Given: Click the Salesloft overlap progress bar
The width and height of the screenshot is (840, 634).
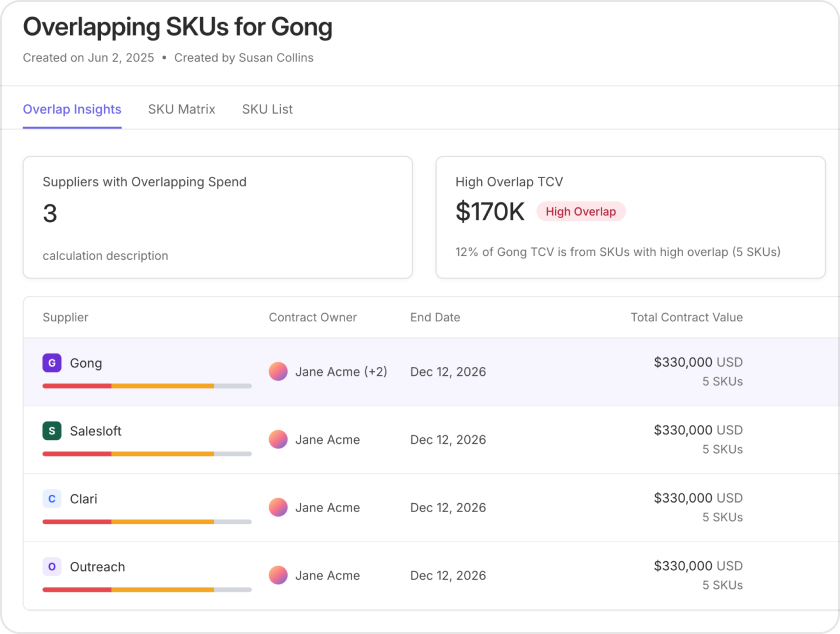Looking at the screenshot, I should point(147,454).
